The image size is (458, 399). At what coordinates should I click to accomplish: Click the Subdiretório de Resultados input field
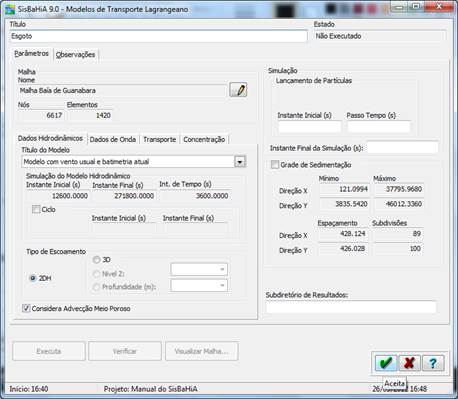351,307
